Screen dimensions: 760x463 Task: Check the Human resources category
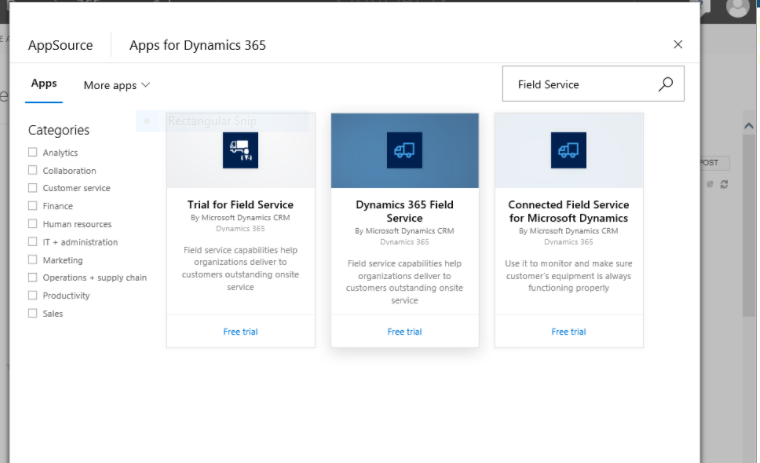point(32,224)
